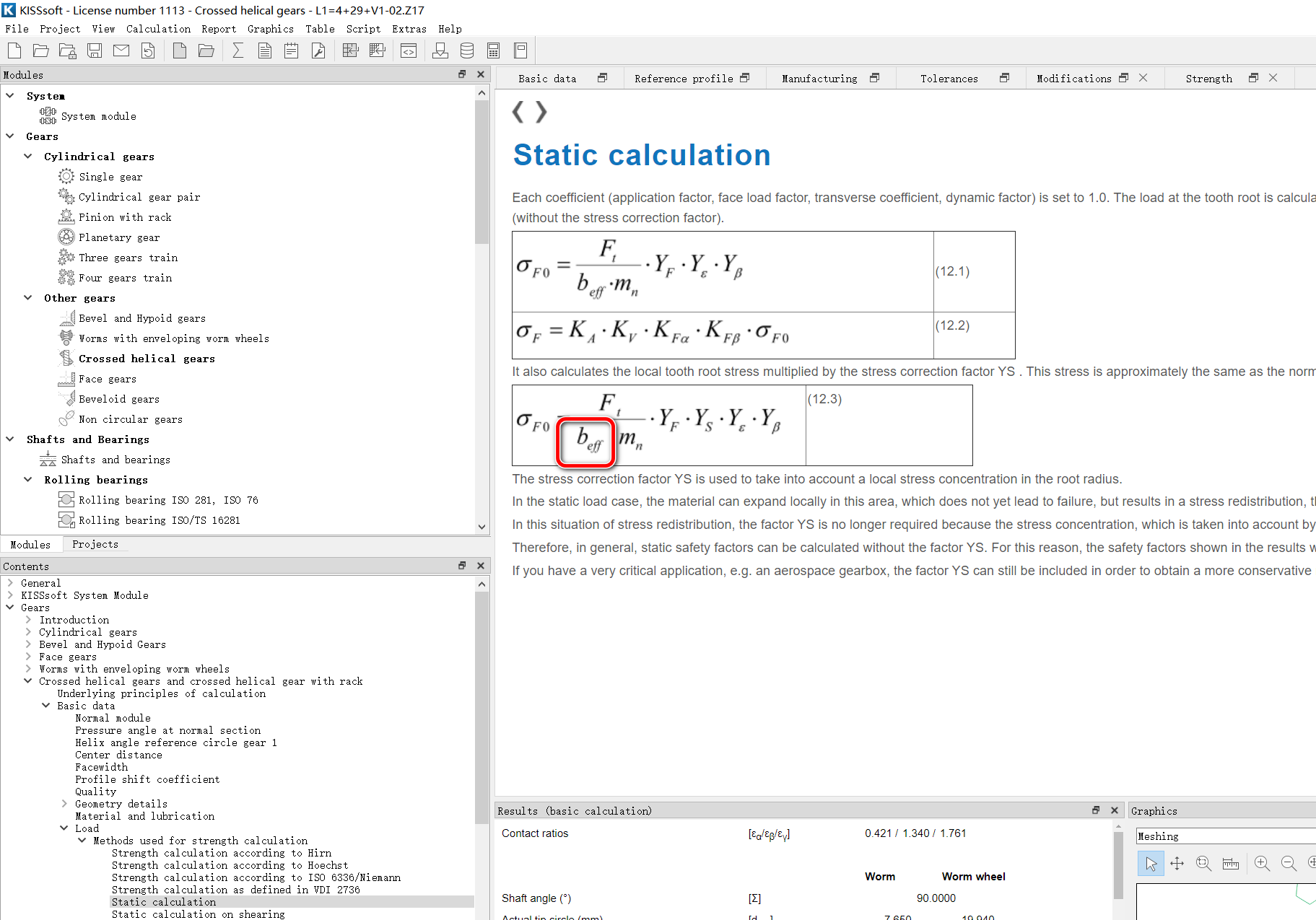The width and height of the screenshot is (1316, 920).
Task: Go back with the help left arrow
Action: pos(518,112)
